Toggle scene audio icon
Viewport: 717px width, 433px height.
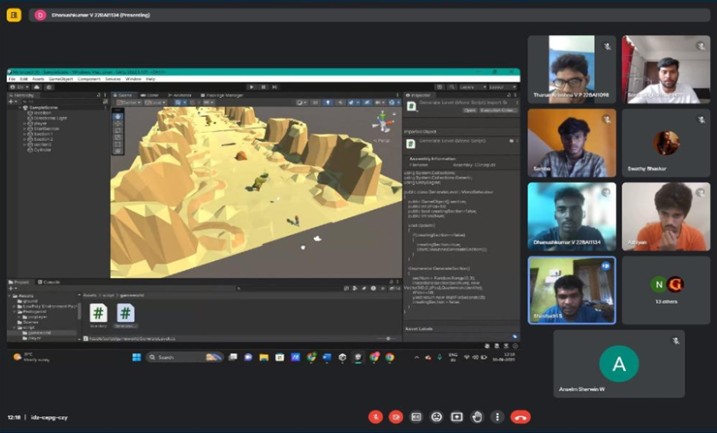point(341,102)
